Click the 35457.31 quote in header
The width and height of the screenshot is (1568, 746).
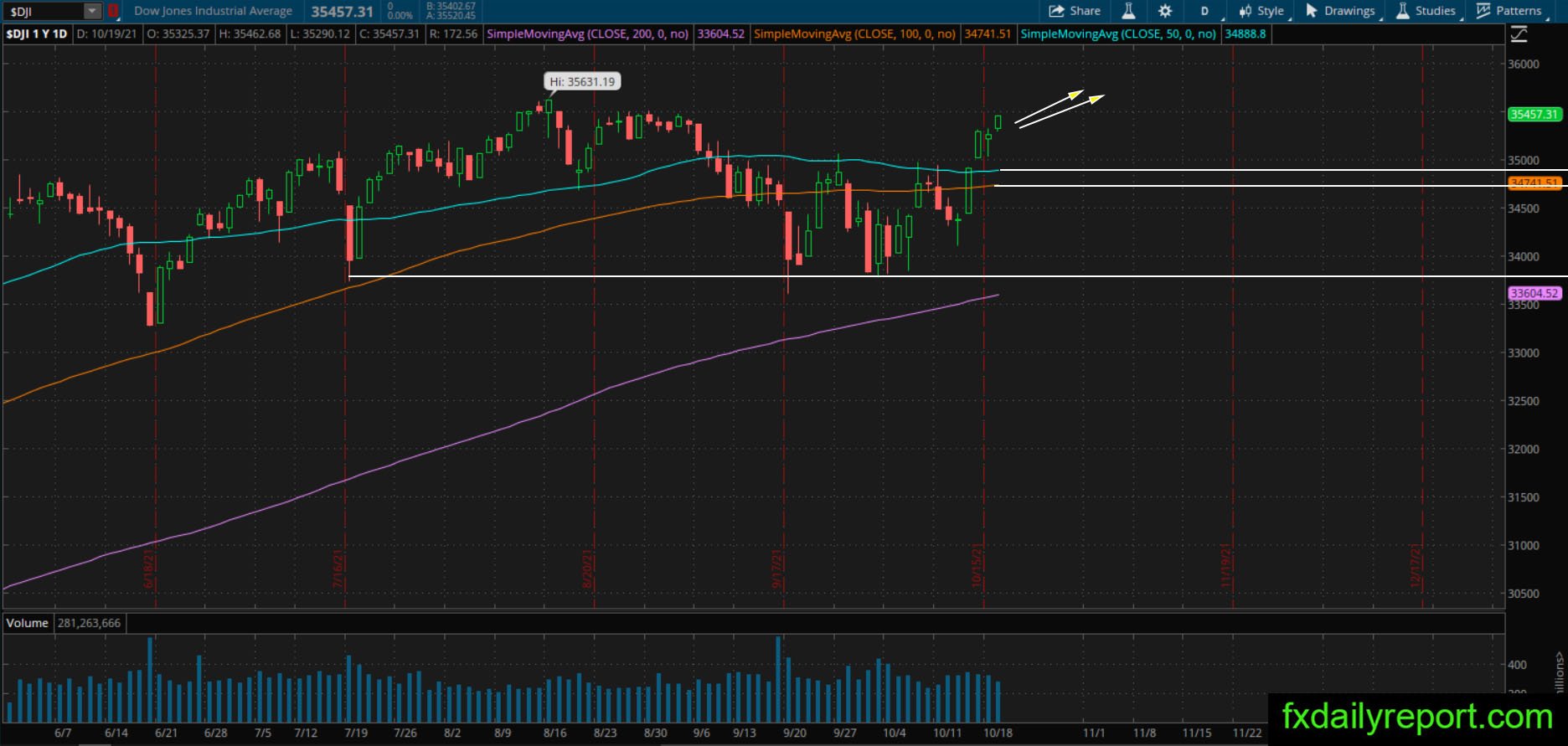tap(342, 12)
